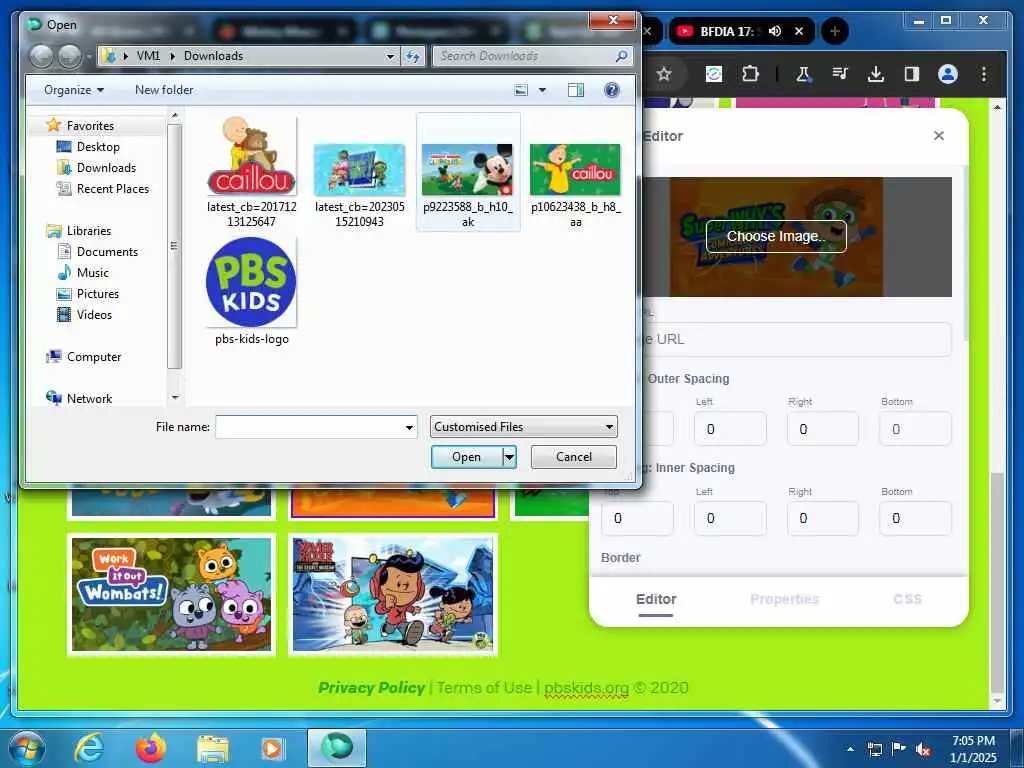The width and height of the screenshot is (1024, 768).
Task: Cancel the Open dialog
Action: pos(573,456)
